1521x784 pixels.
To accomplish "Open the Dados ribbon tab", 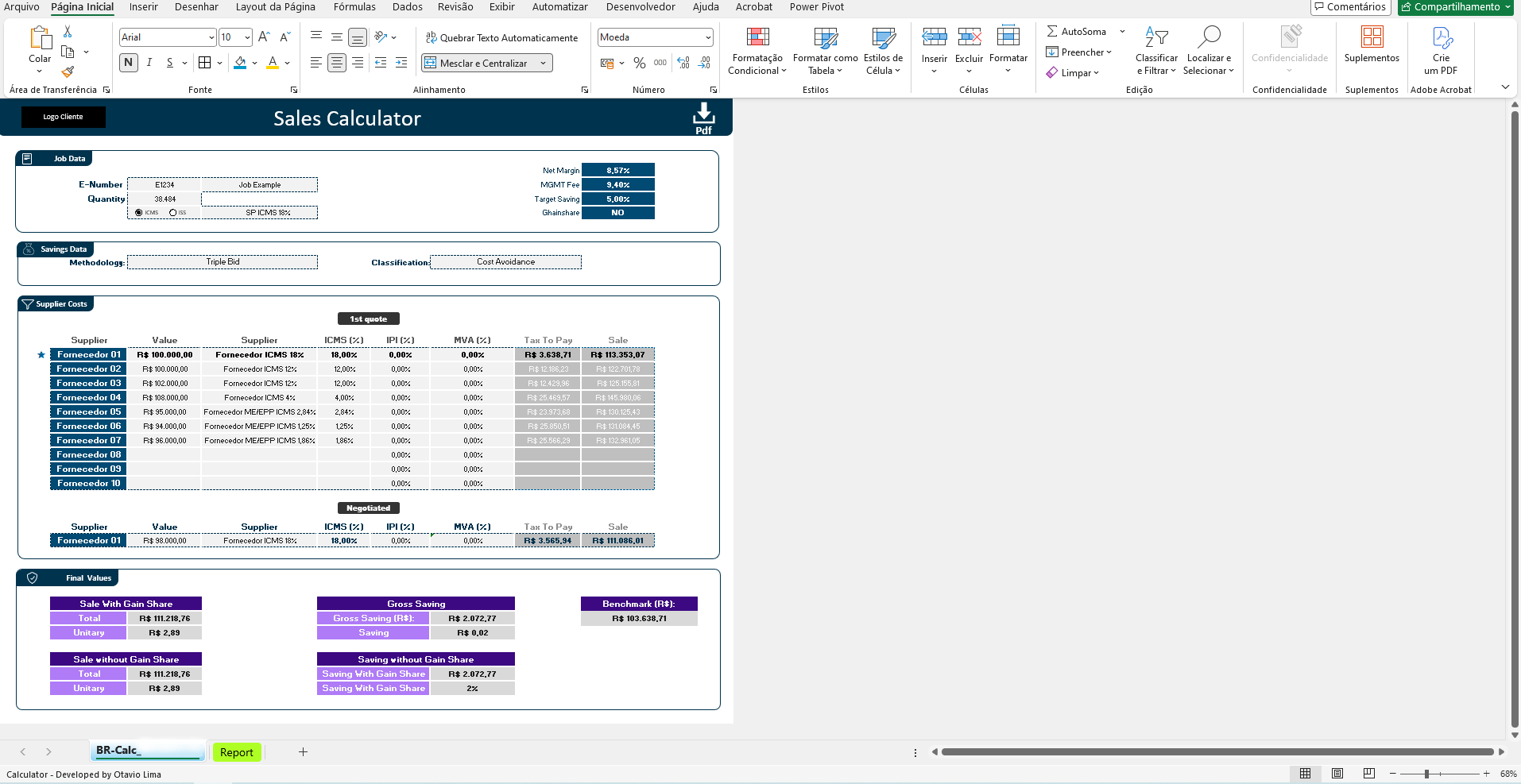I will coord(408,6).
